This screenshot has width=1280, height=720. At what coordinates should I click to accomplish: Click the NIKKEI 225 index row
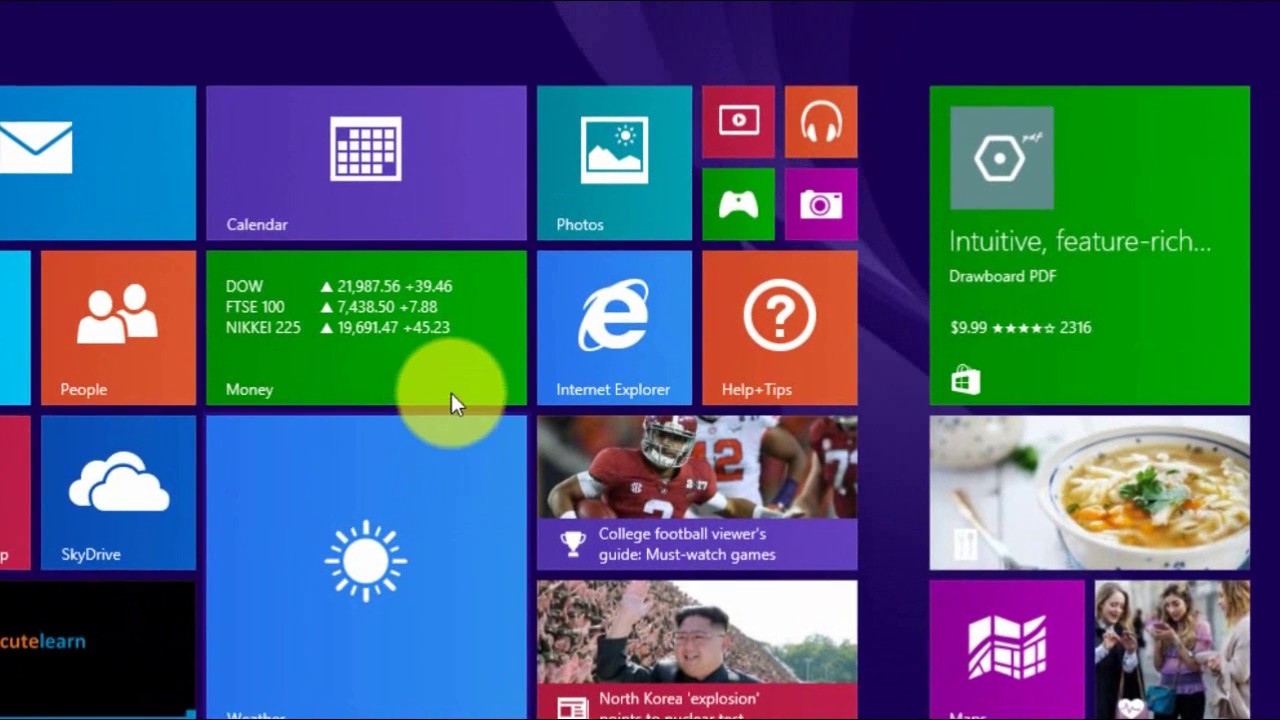(x=338, y=327)
